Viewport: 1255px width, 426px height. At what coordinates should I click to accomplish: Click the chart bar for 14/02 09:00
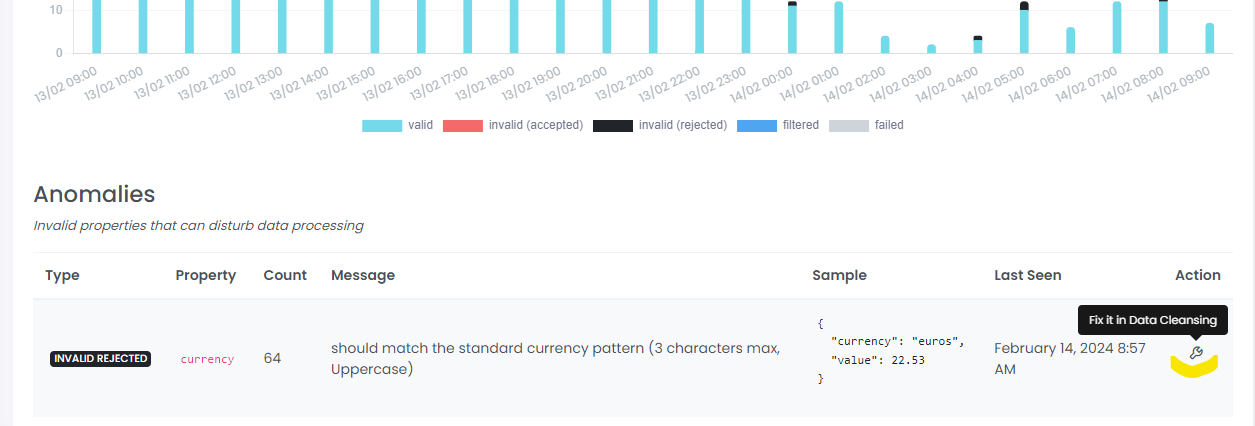pos(1209,38)
